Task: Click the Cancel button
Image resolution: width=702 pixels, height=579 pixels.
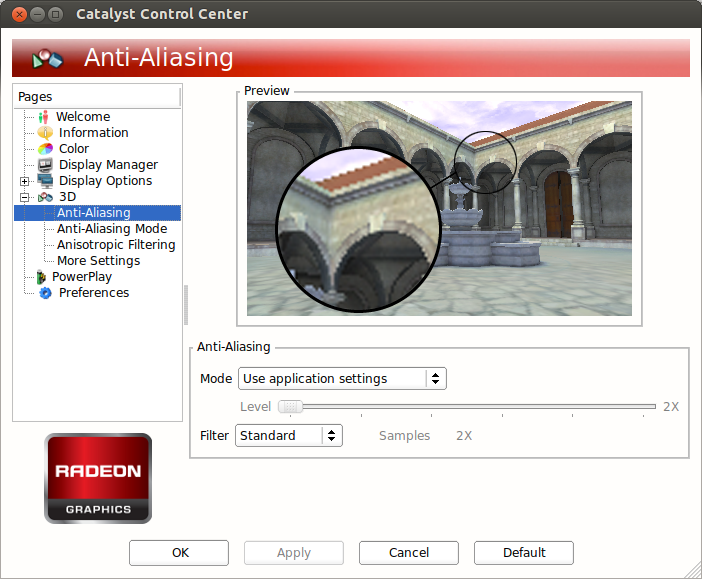Action: (409, 553)
